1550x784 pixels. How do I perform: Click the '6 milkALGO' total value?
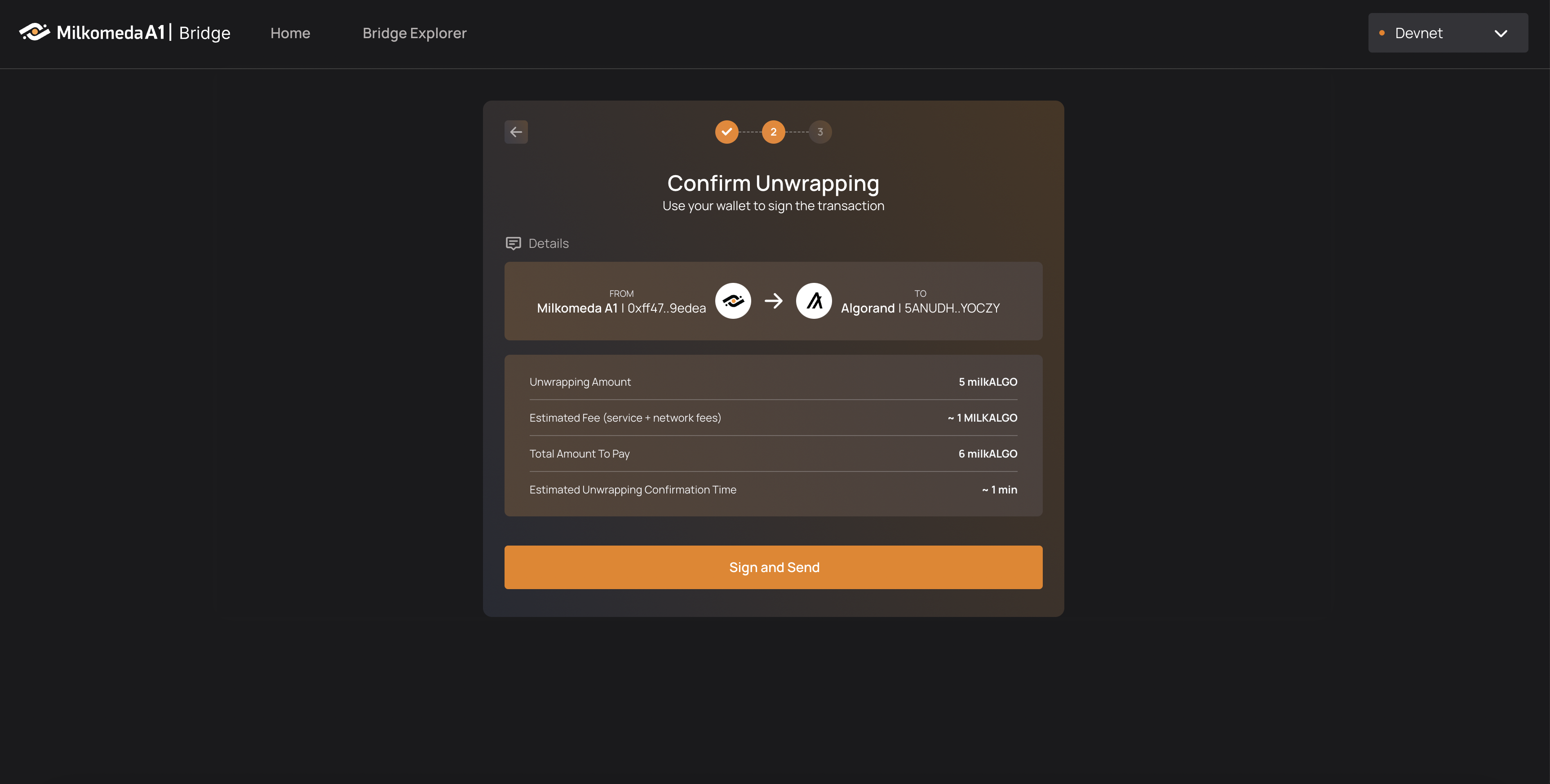tap(988, 454)
